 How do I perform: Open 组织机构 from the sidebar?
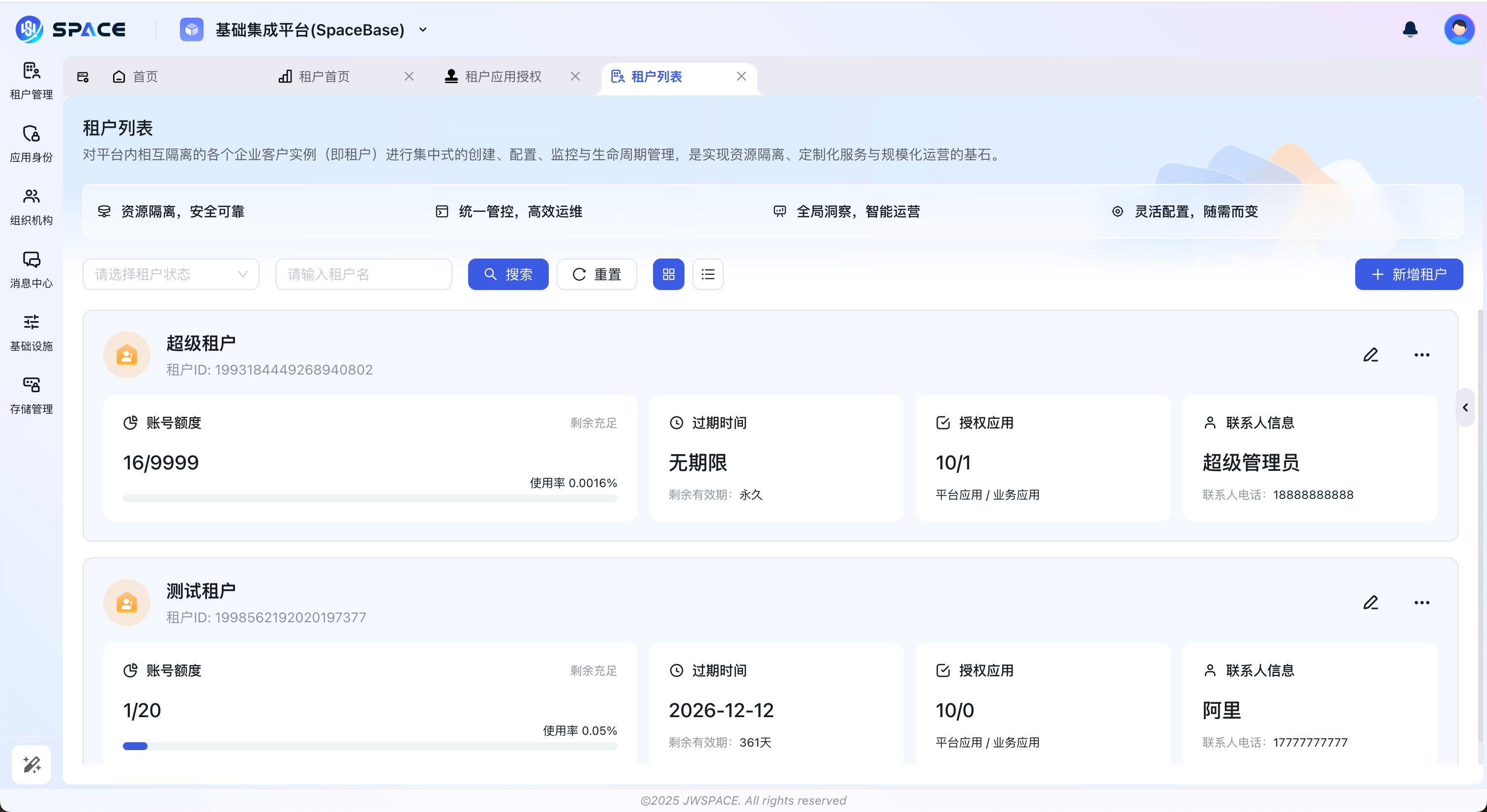point(31,206)
